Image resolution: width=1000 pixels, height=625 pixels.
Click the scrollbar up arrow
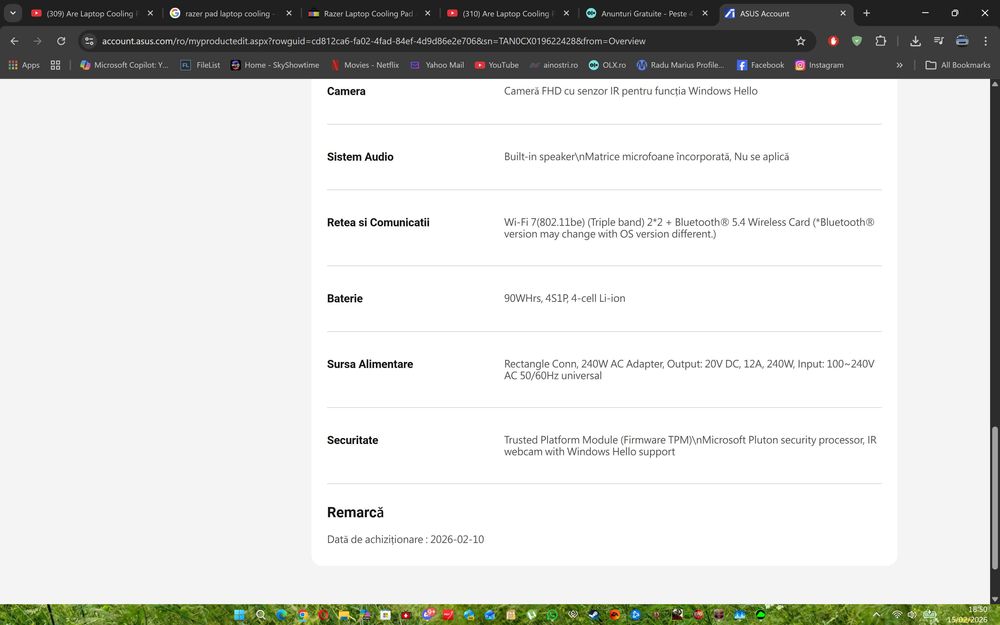click(x=994, y=84)
